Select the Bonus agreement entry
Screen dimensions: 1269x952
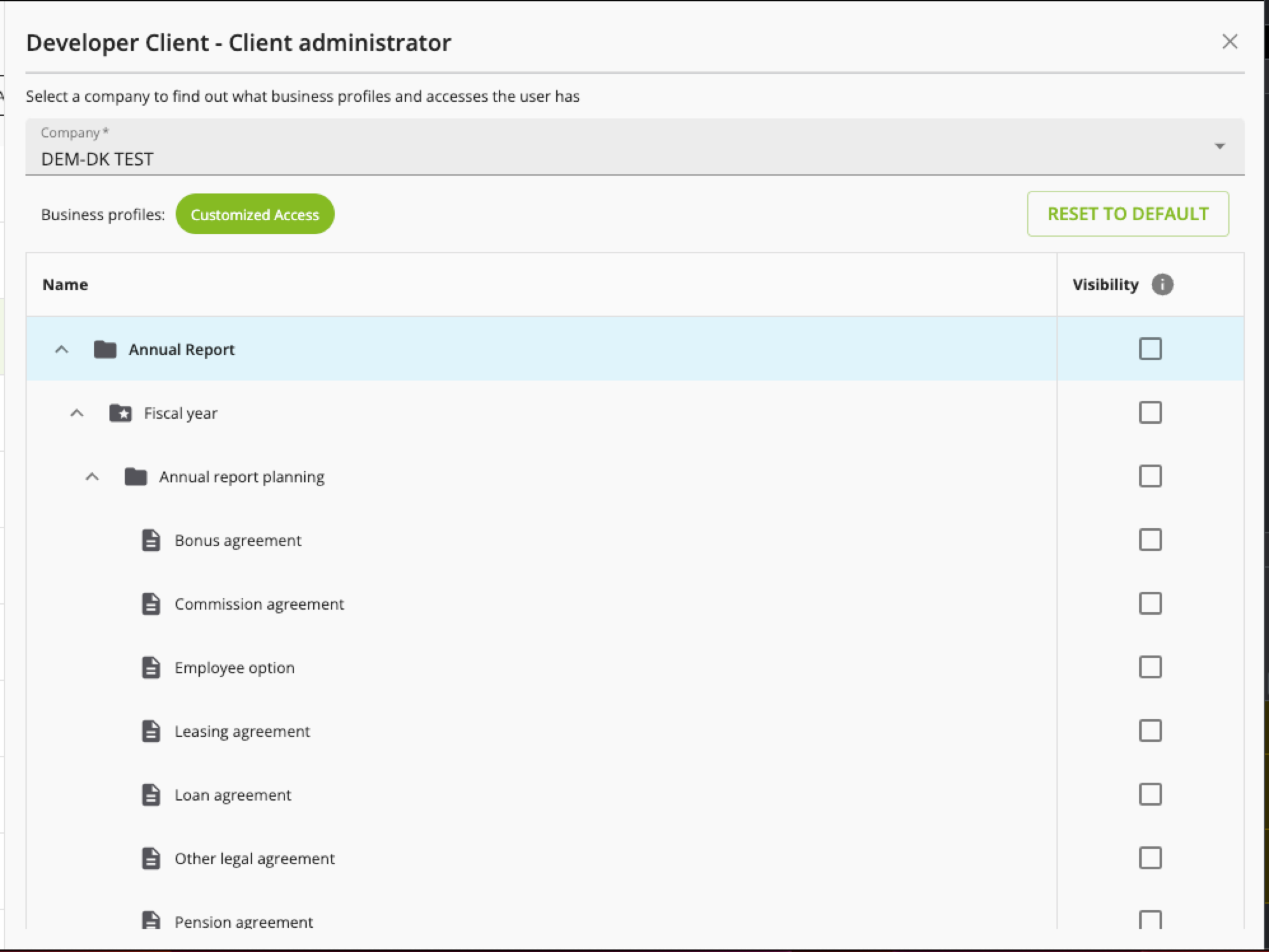click(x=238, y=541)
